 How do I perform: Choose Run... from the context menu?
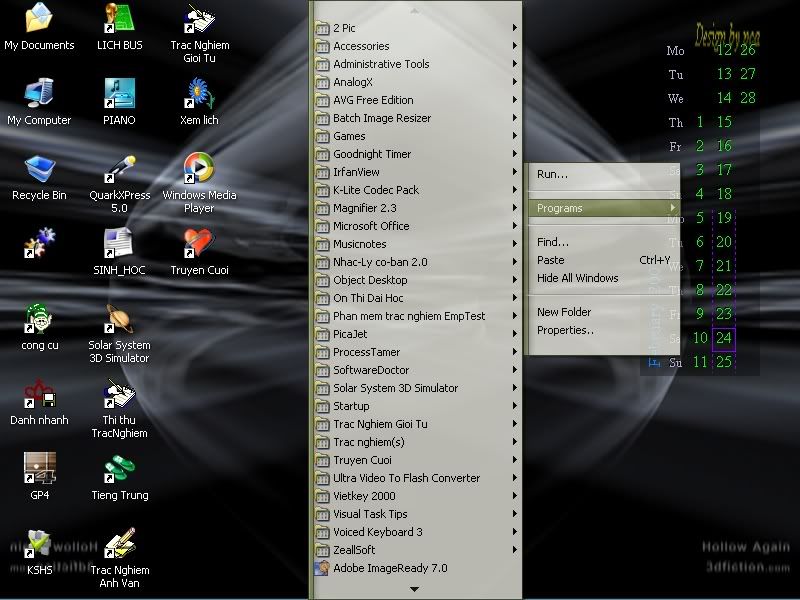[x=552, y=174]
